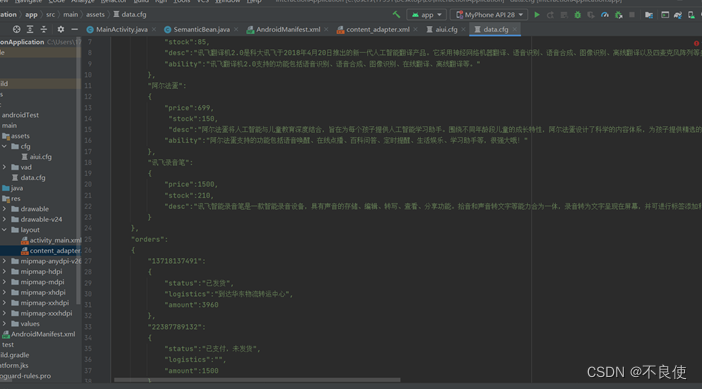Expand the mipmap-xhdpi folder arrow
This screenshot has width=703, height=390.
coord(4,292)
